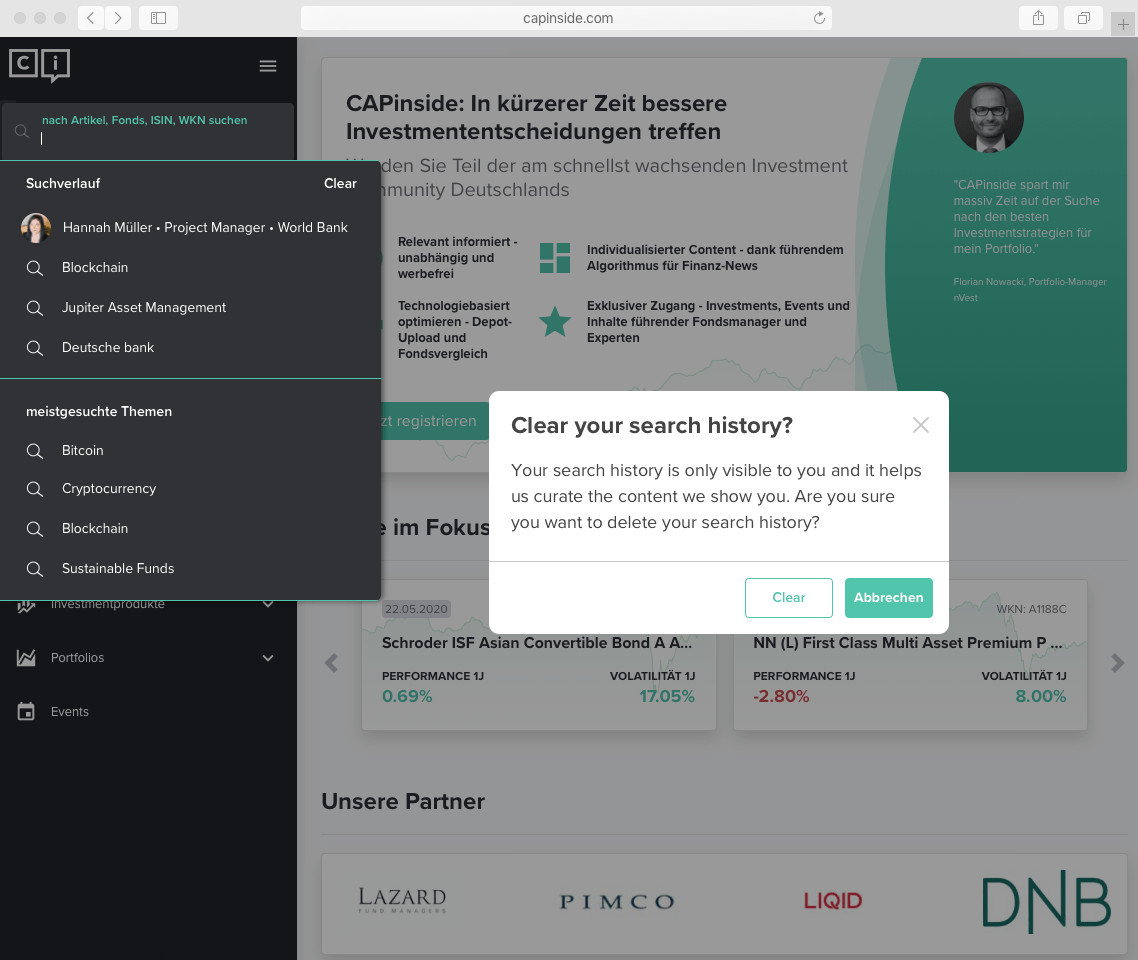The width and height of the screenshot is (1138, 960).
Task: Click Clear link next to Suchverlauf
Action: tap(340, 184)
